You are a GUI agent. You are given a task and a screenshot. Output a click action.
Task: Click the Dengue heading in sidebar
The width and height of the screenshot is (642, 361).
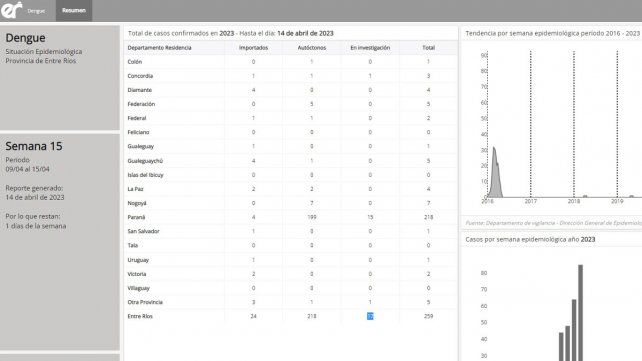click(25, 38)
